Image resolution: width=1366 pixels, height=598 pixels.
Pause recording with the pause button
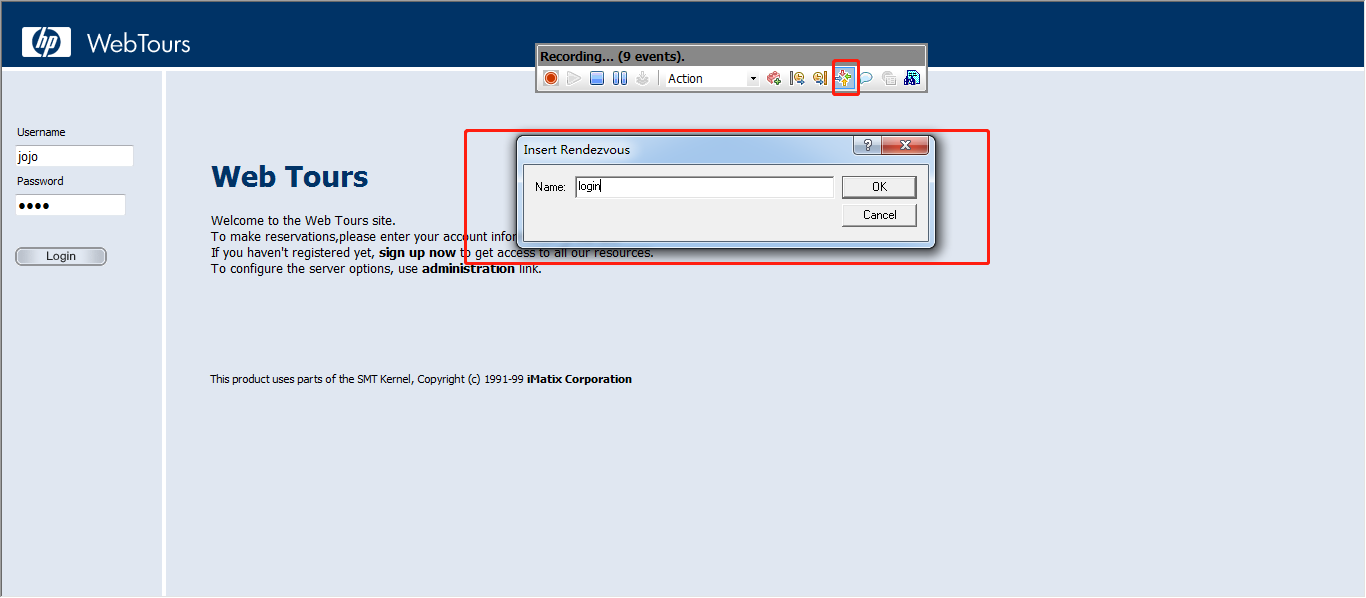pos(620,78)
